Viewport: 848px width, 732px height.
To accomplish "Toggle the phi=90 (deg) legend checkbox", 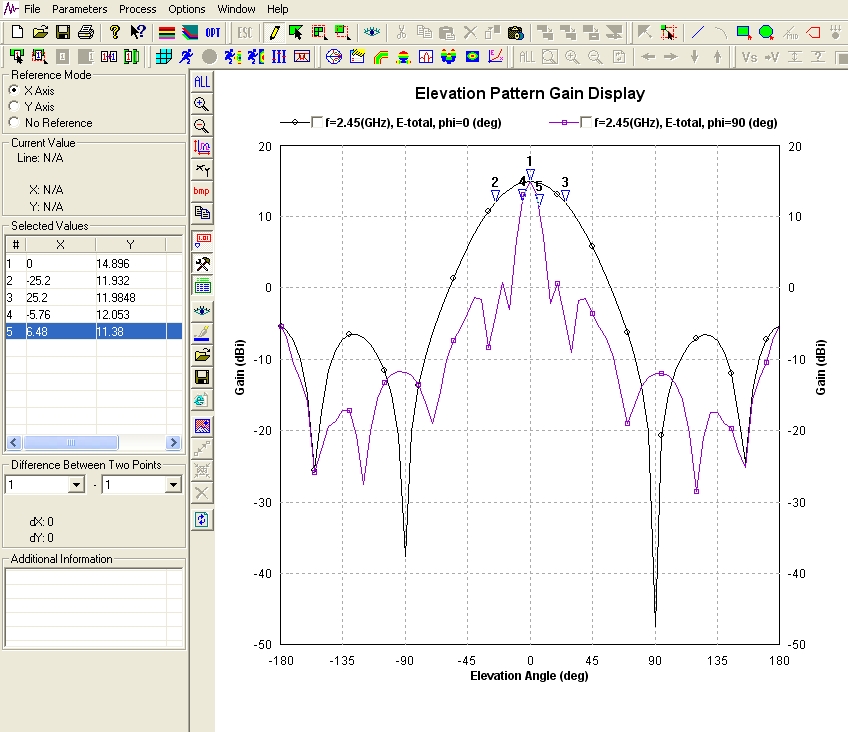I will point(585,123).
